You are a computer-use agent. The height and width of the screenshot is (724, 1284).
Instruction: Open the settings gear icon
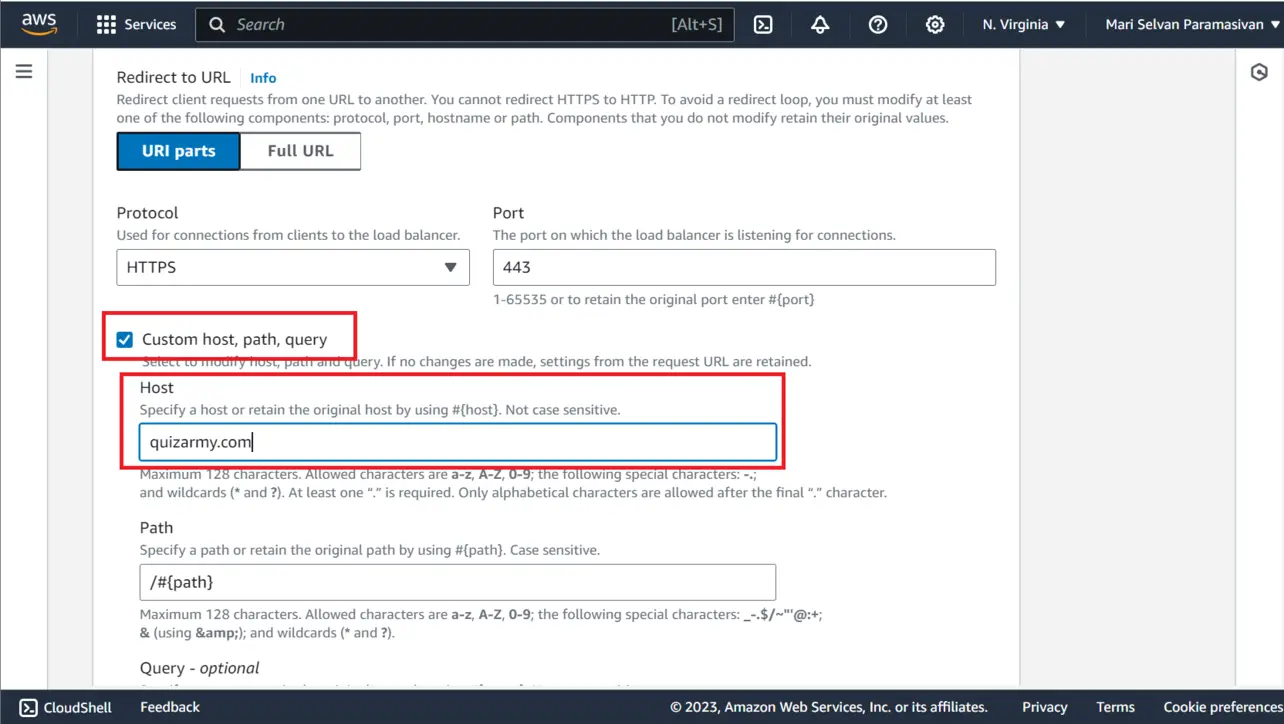pos(935,24)
